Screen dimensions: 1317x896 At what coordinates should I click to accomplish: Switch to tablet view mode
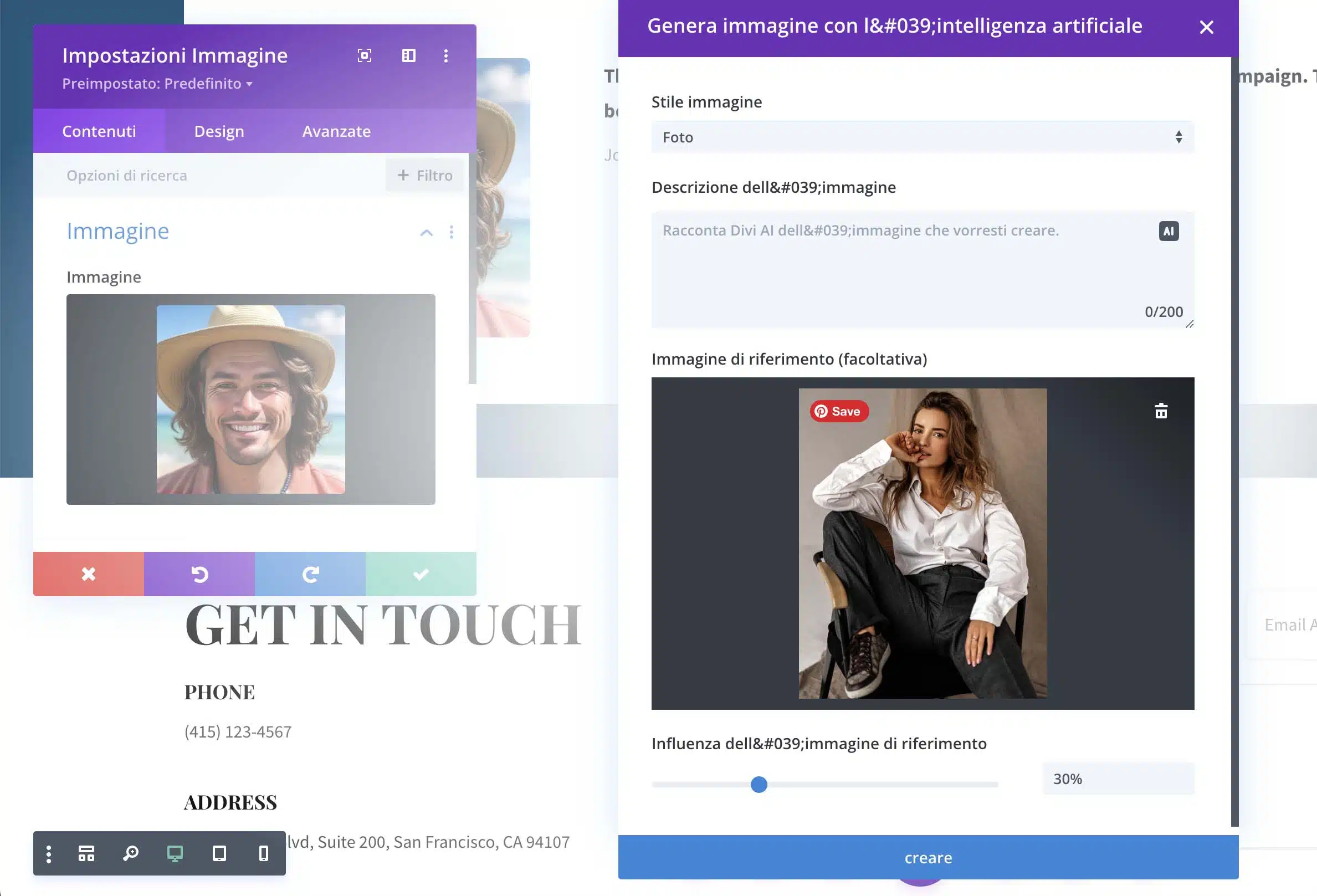[219, 853]
